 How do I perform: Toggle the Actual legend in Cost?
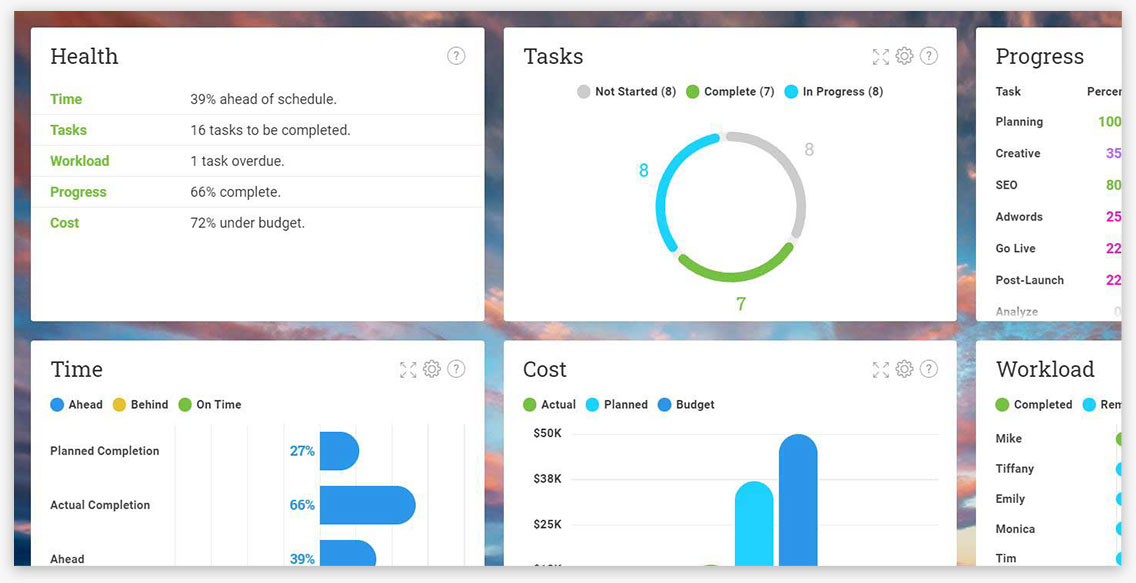549,404
